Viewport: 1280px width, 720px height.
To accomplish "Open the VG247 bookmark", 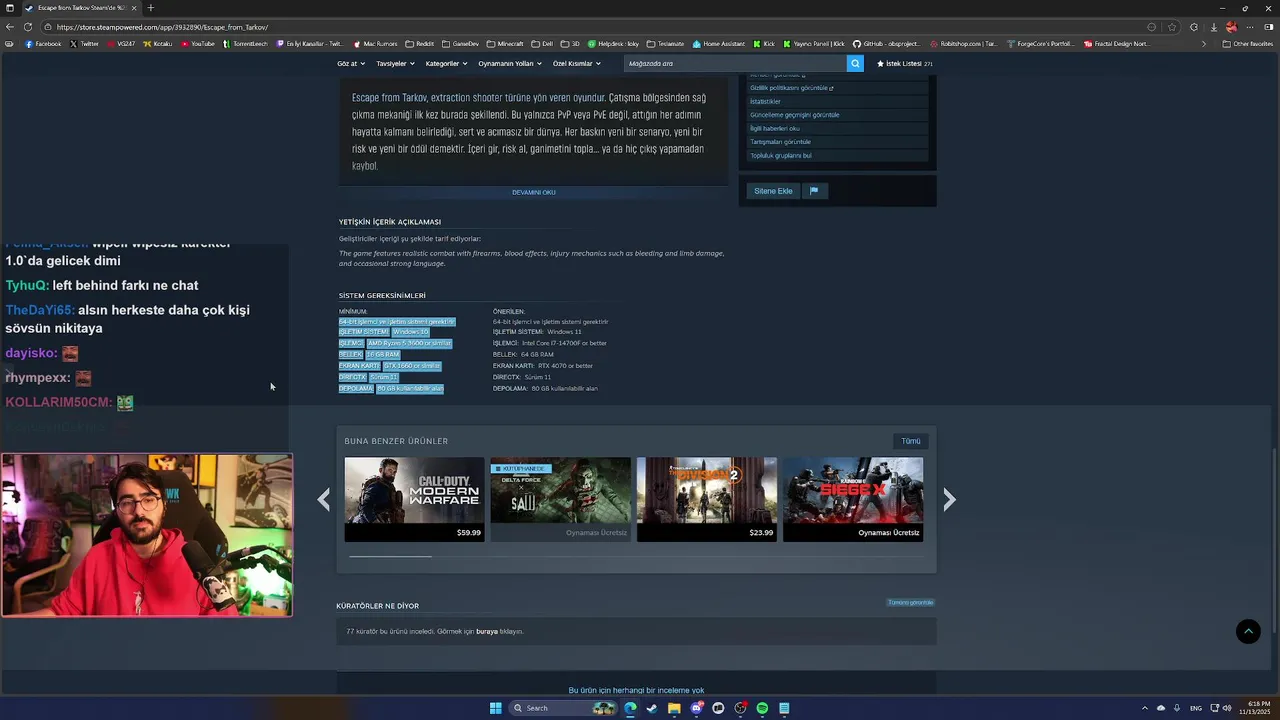I will pos(121,44).
